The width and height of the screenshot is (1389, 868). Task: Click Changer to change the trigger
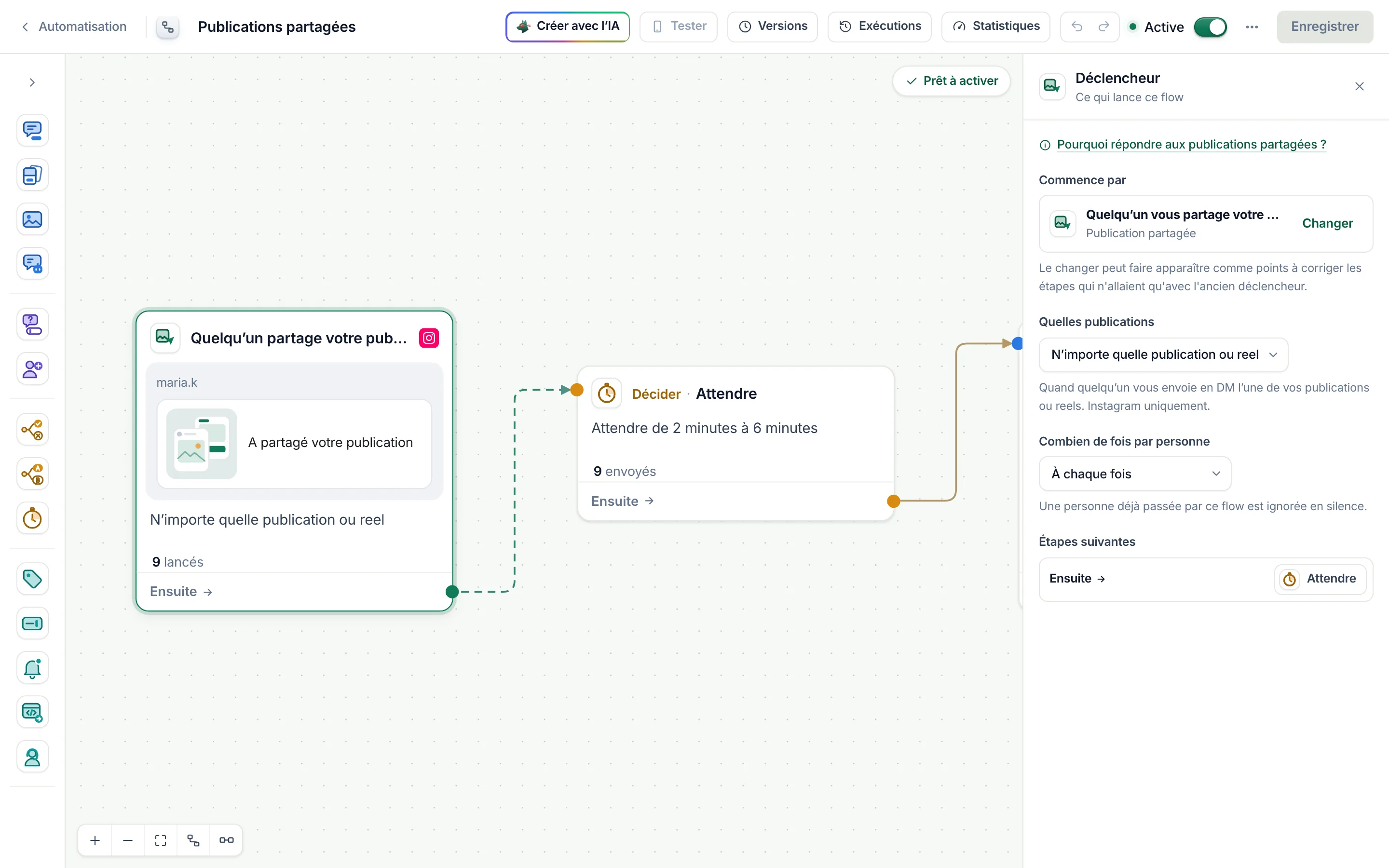pos(1327,223)
